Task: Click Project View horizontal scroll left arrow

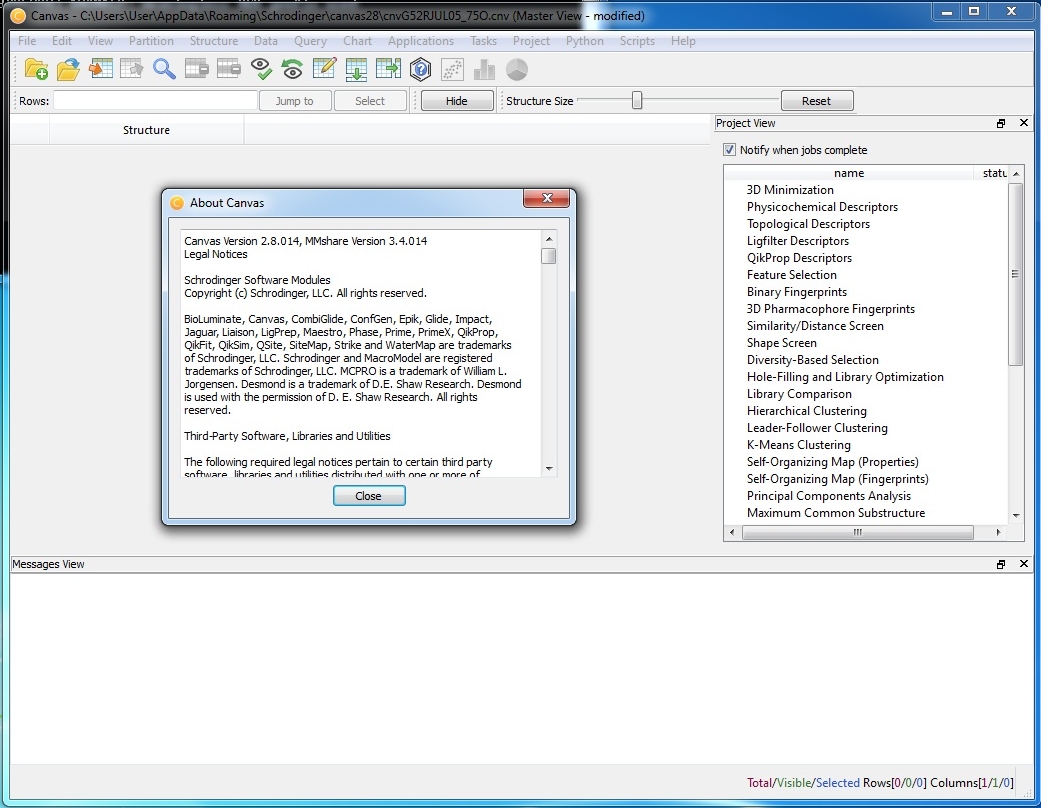Action: [732, 532]
